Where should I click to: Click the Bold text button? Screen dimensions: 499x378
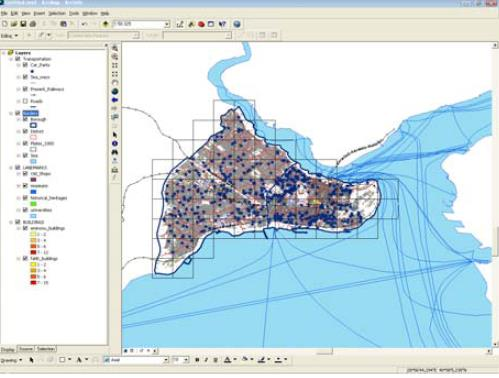coord(197,360)
